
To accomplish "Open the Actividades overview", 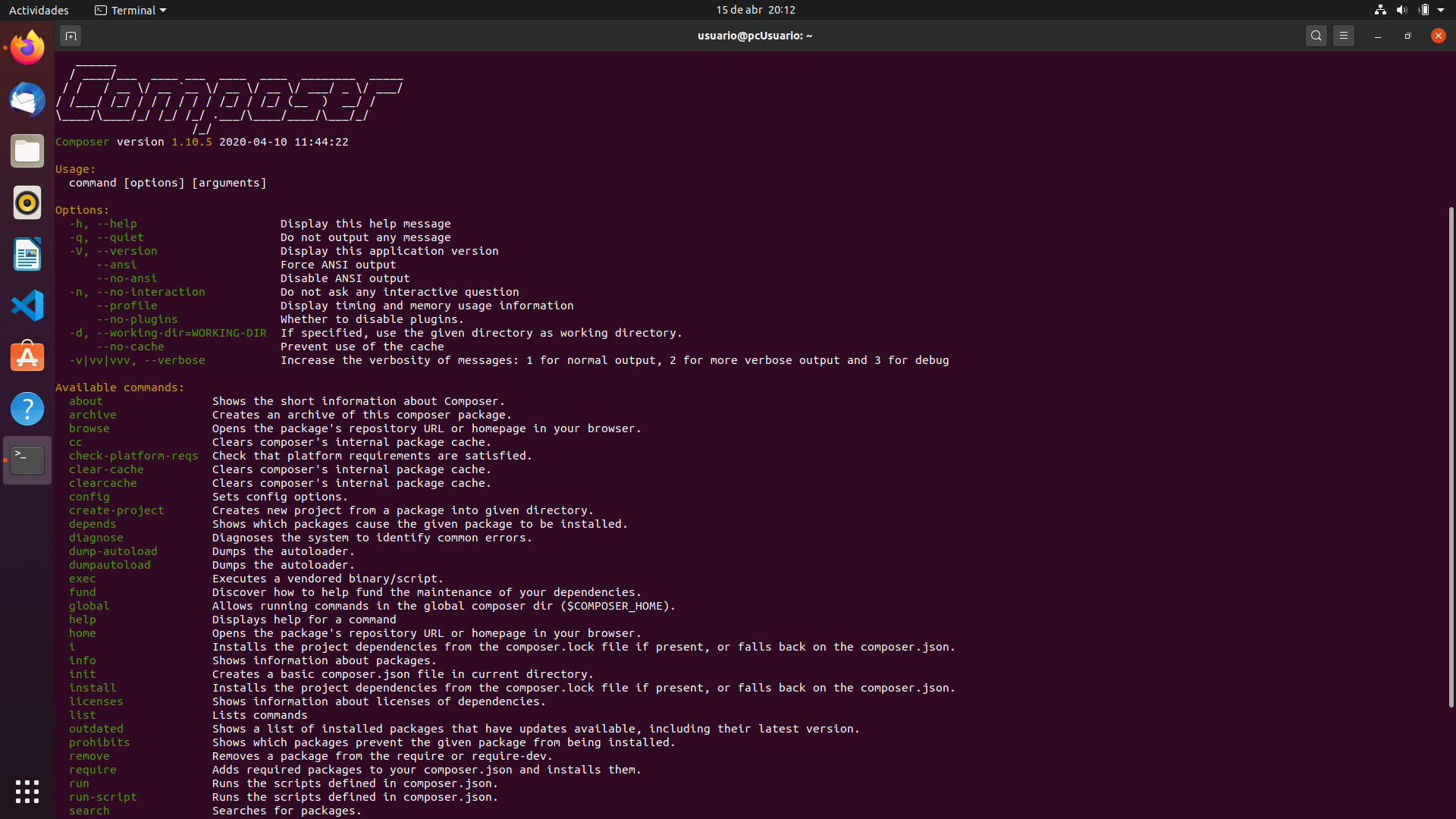I will coord(39,10).
